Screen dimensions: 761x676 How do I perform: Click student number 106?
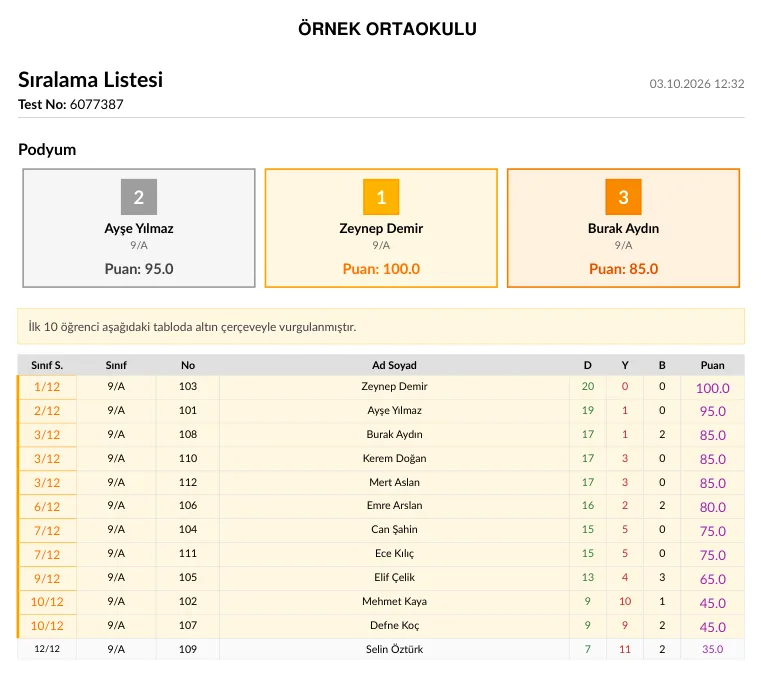[188, 506]
